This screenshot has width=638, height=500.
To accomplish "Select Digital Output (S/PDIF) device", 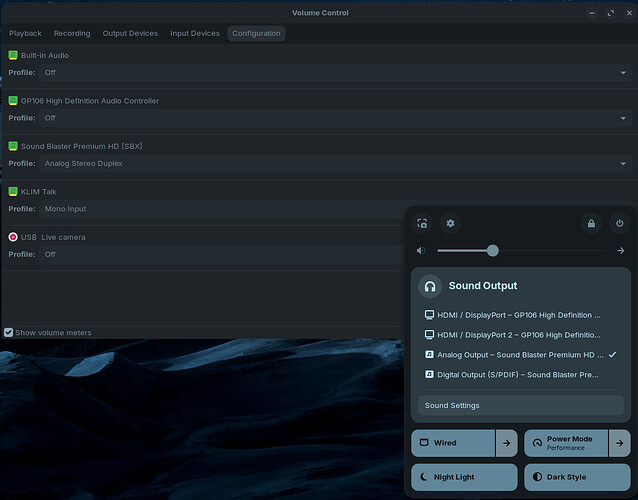I will tap(521, 375).
